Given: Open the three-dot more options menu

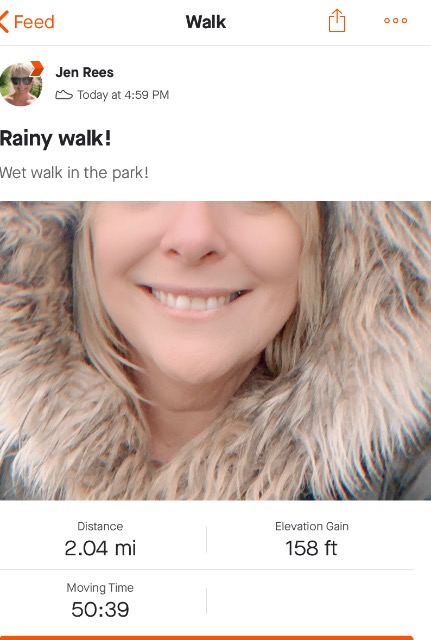Looking at the screenshot, I should [x=395, y=20].
